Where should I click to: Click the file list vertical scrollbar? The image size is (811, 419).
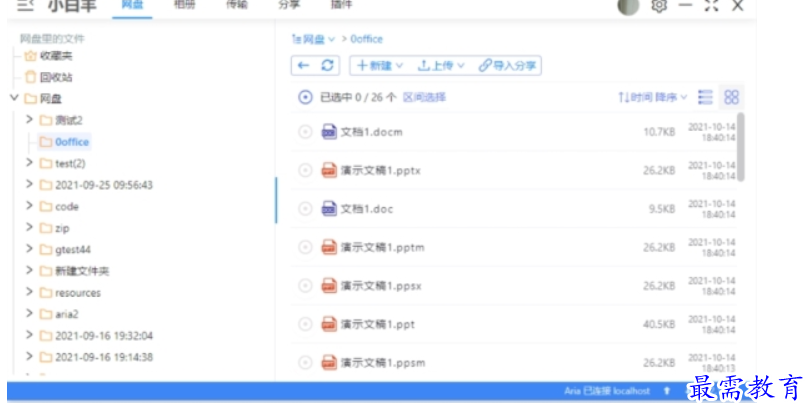tap(741, 147)
